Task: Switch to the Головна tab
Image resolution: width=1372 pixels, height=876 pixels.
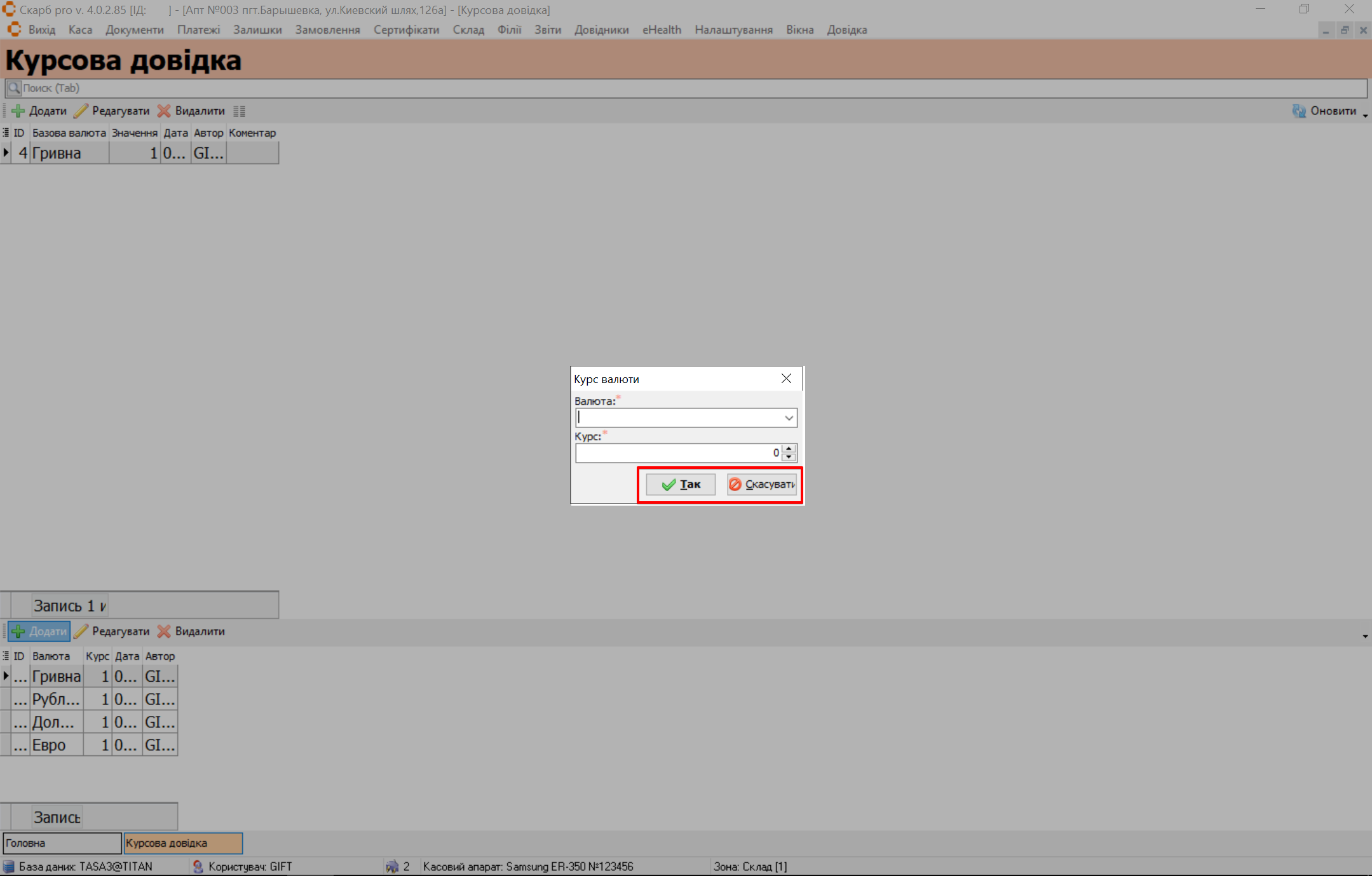Action: point(62,843)
